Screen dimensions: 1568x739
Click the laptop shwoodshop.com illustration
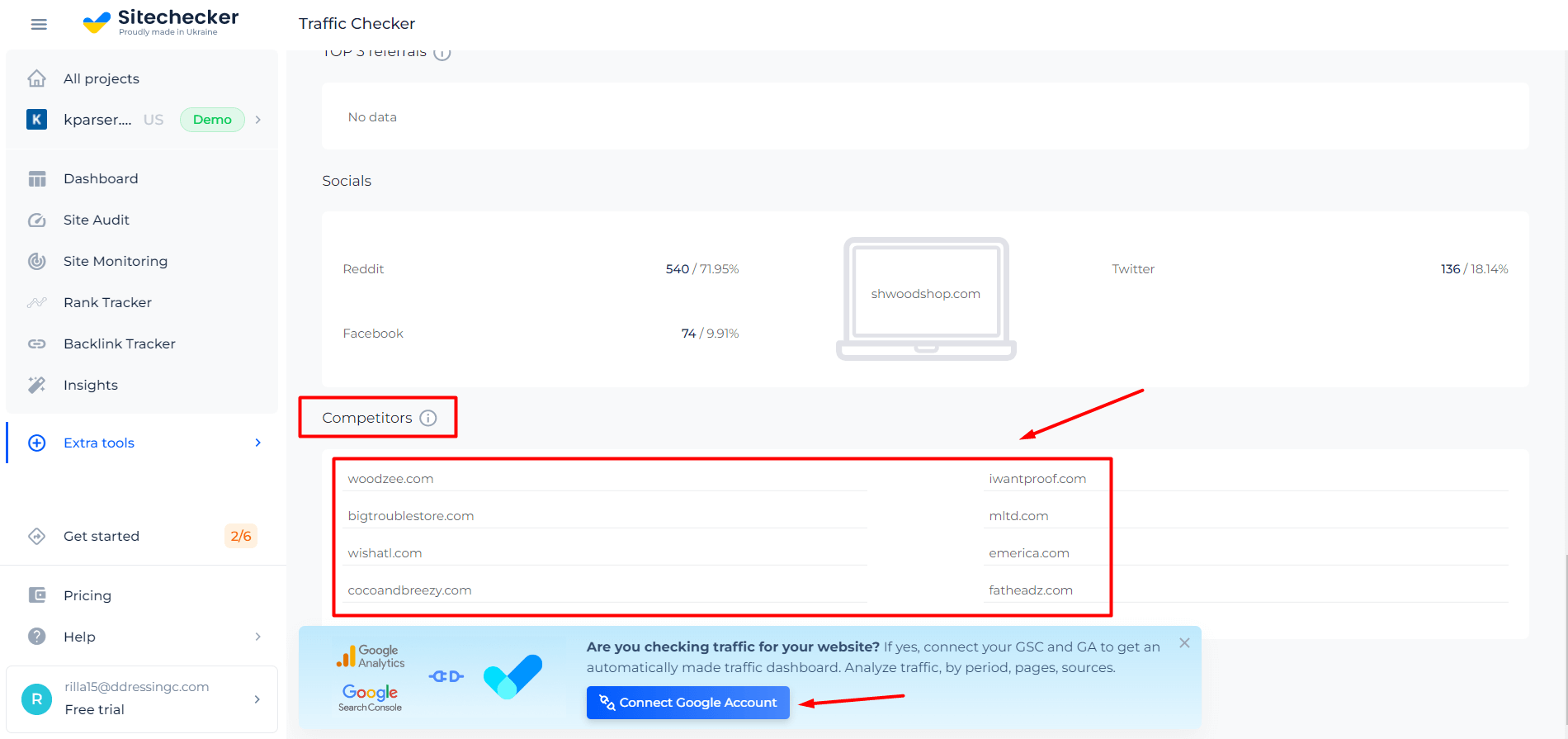pos(926,299)
